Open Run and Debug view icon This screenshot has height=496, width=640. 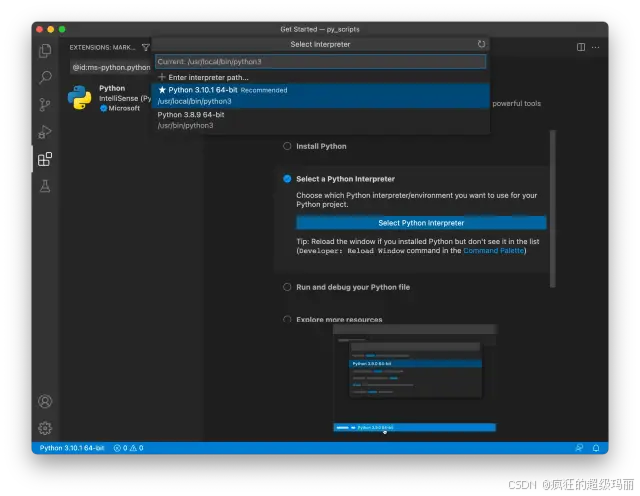pos(45,132)
